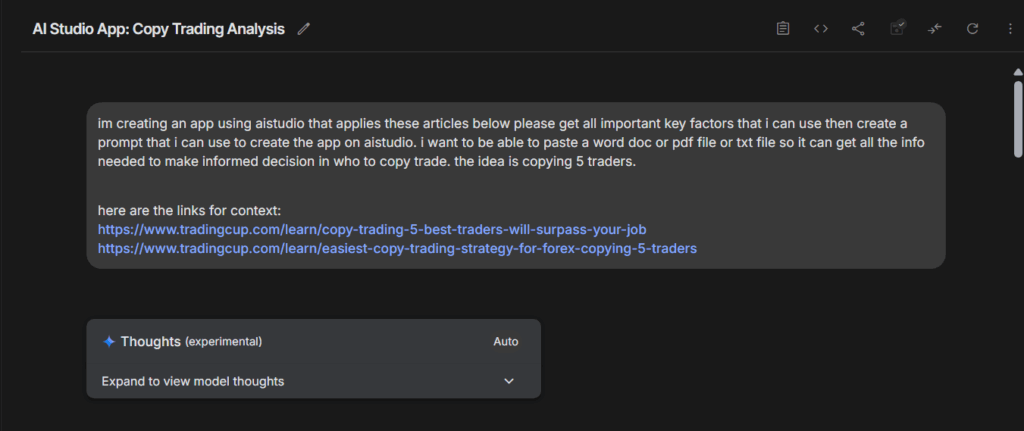Click 'Expand to view model thoughts' text
The height and width of the screenshot is (431, 1024).
(x=193, y=381)
